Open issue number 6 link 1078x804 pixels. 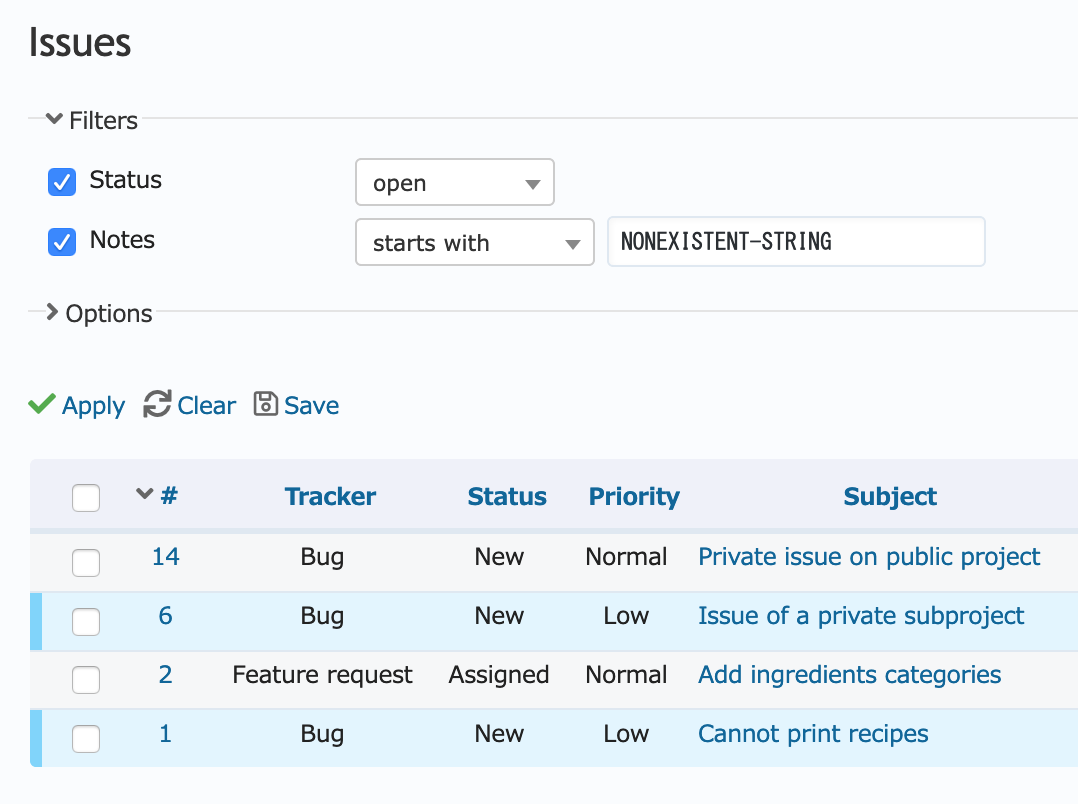pos(165,616)
